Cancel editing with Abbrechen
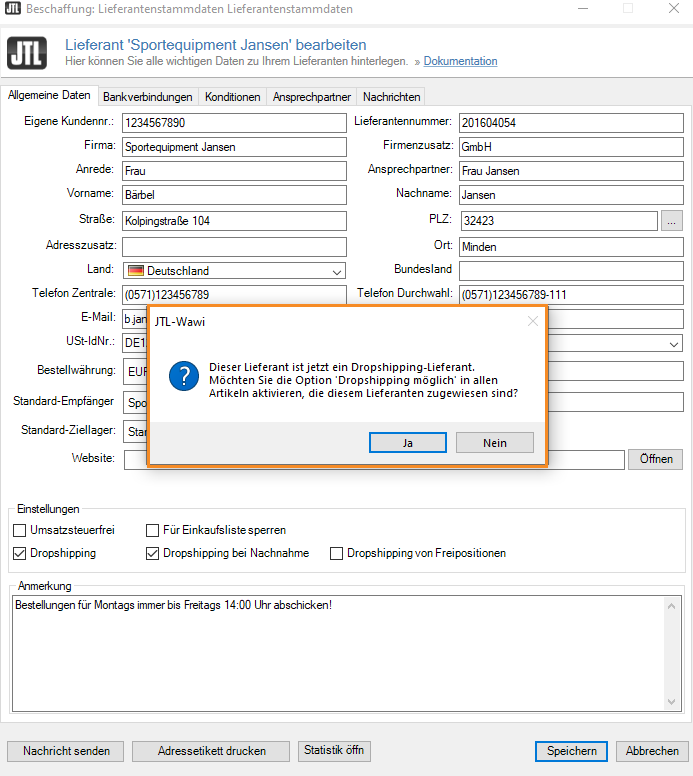 [x=652, y=751]
